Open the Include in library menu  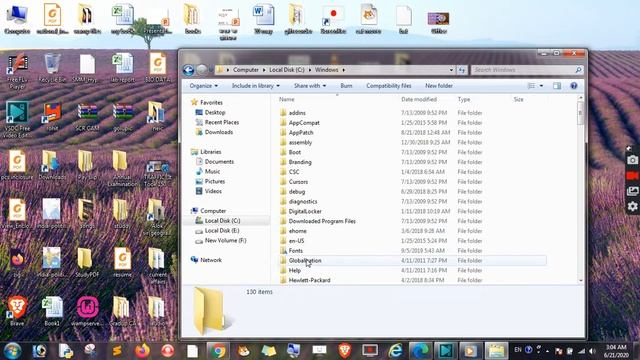click(x=256, y=86)
